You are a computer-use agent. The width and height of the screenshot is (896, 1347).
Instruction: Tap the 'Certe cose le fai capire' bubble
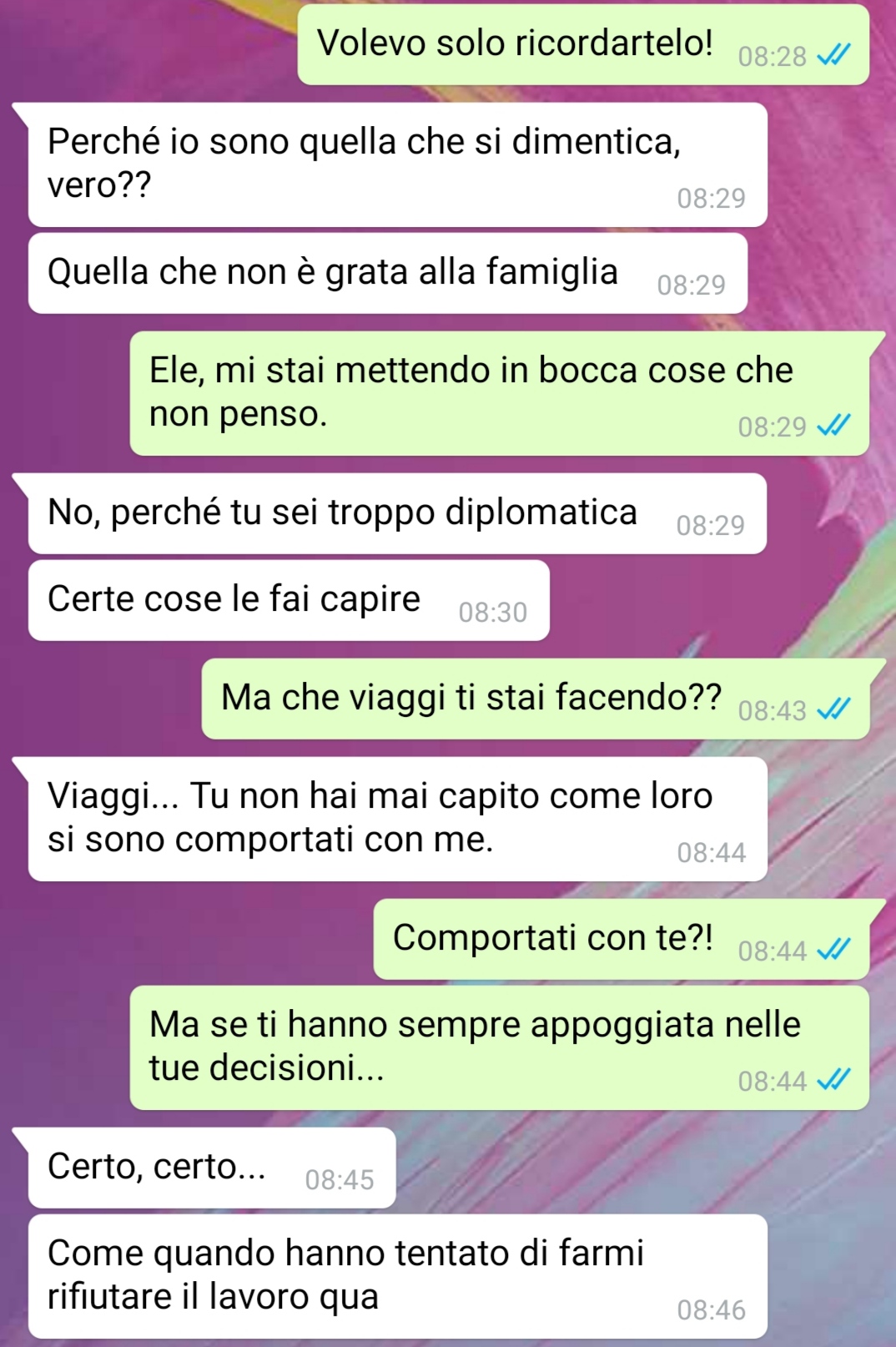[289, 600]
